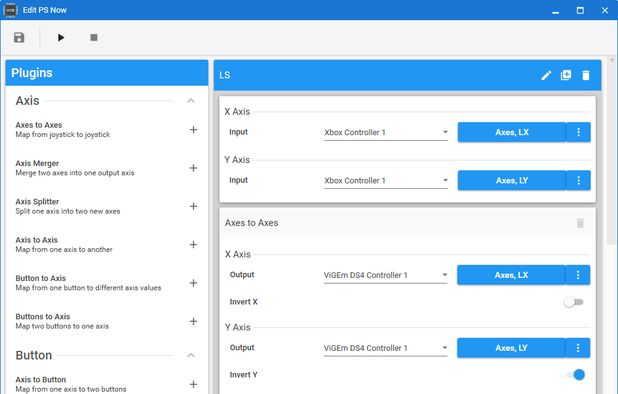Select the 'Axis Splitter' plugin name
Viewport: 618px width, 394px height.
37,201
